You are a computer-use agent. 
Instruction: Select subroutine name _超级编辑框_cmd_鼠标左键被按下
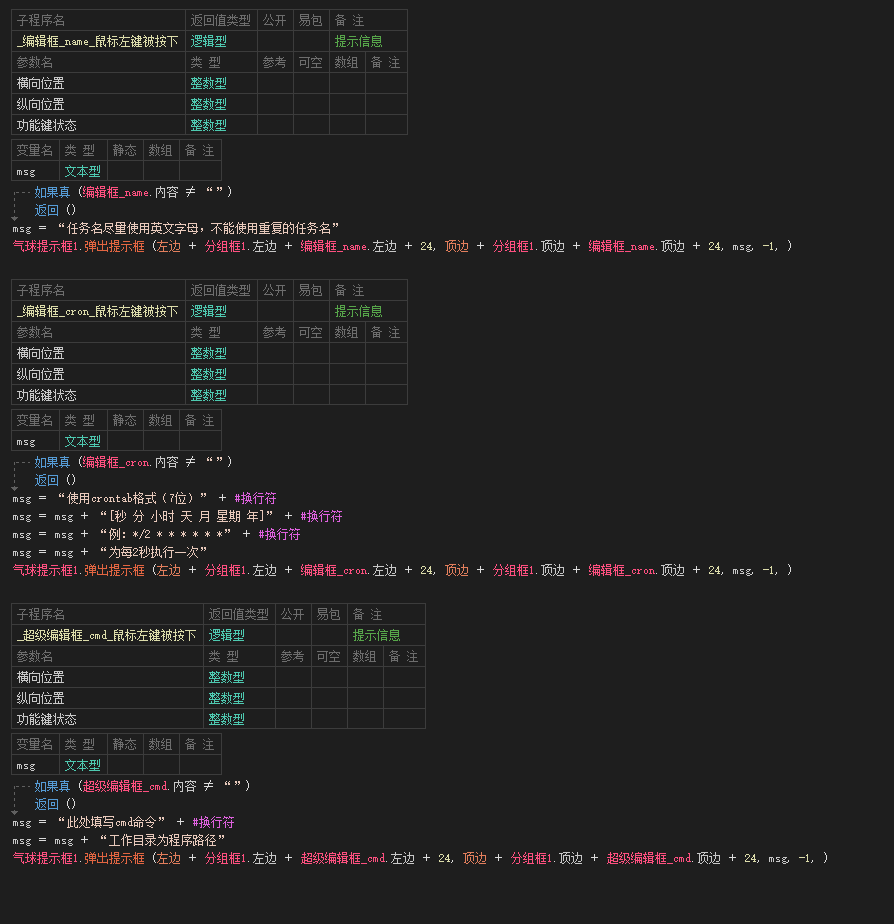pos(106,635)
